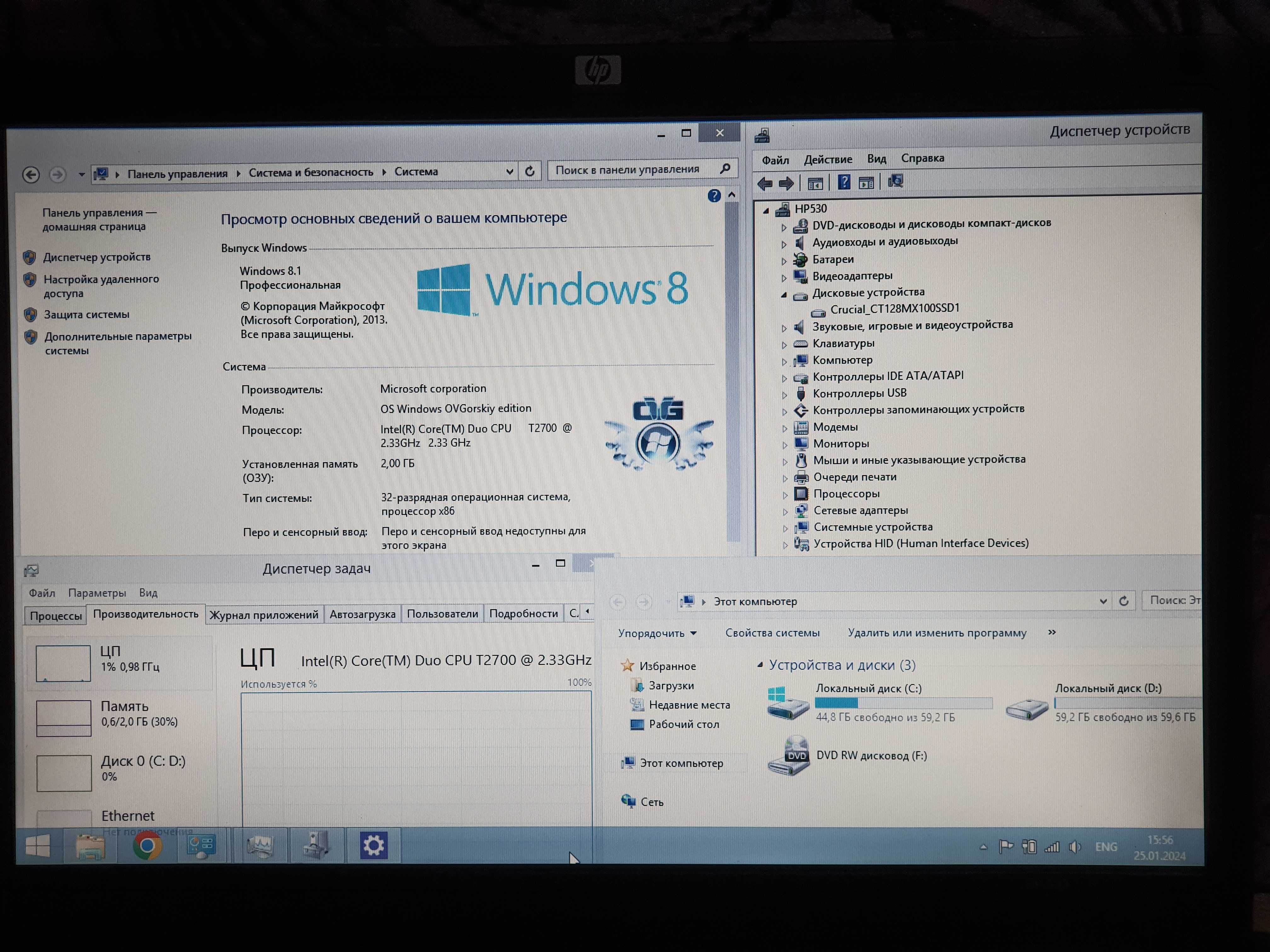1270x952 pixels.
Task: Expand Сетевые адаптеры node
Action: tap(785, 512)
